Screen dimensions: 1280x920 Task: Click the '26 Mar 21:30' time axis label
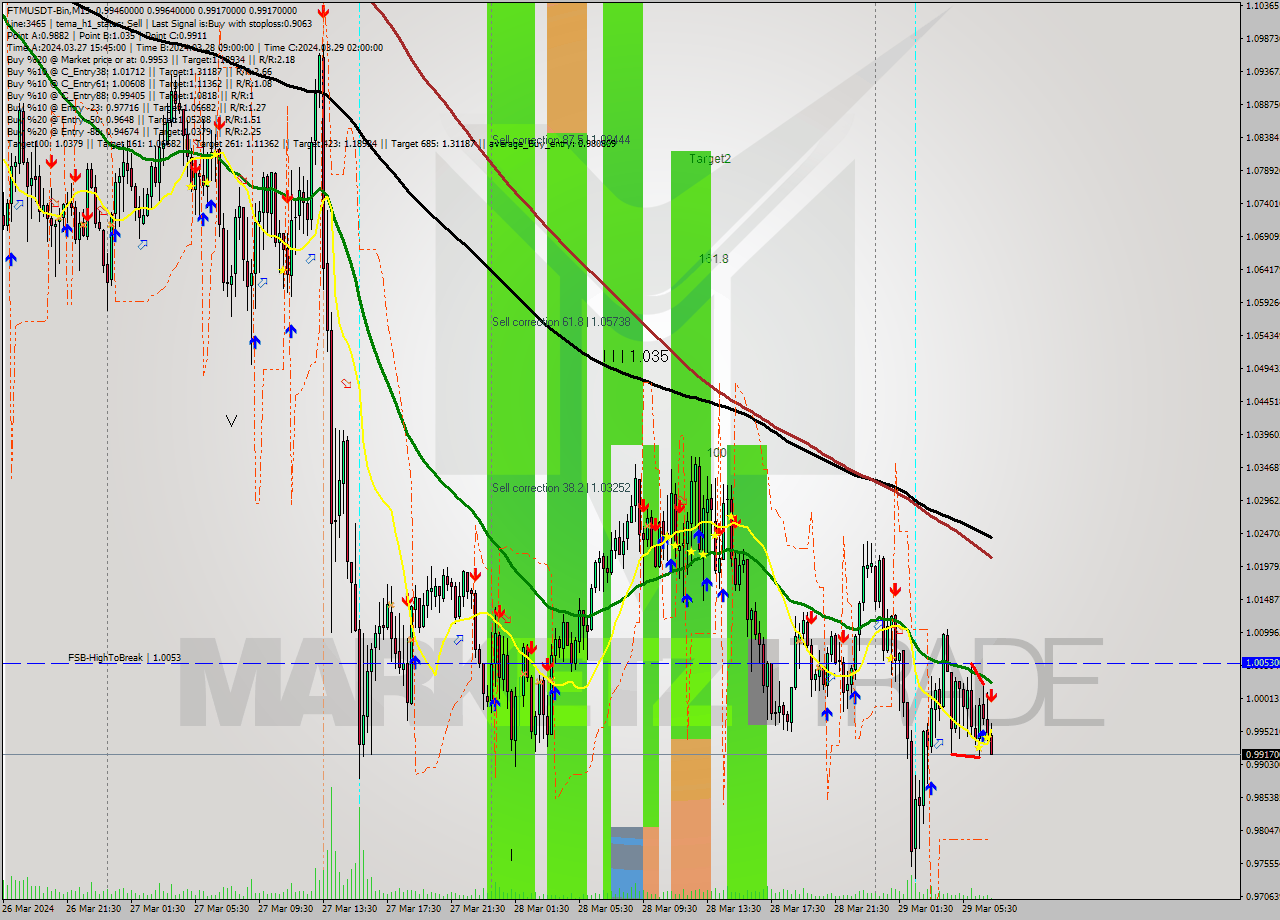coord(94,909)
